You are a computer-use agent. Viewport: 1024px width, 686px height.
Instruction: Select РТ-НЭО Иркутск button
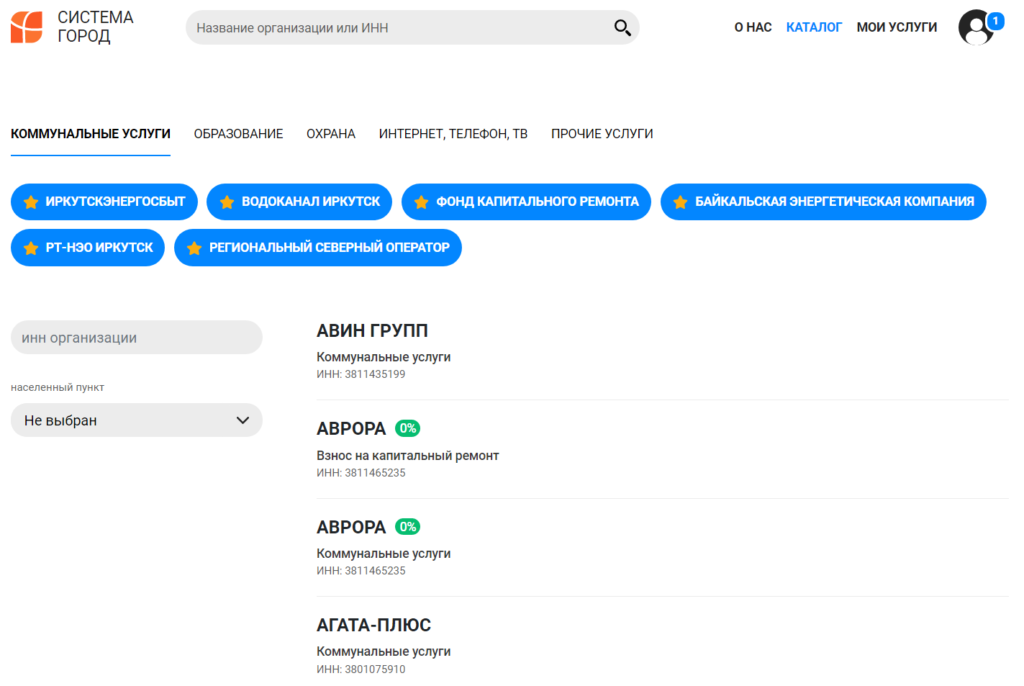88,248
